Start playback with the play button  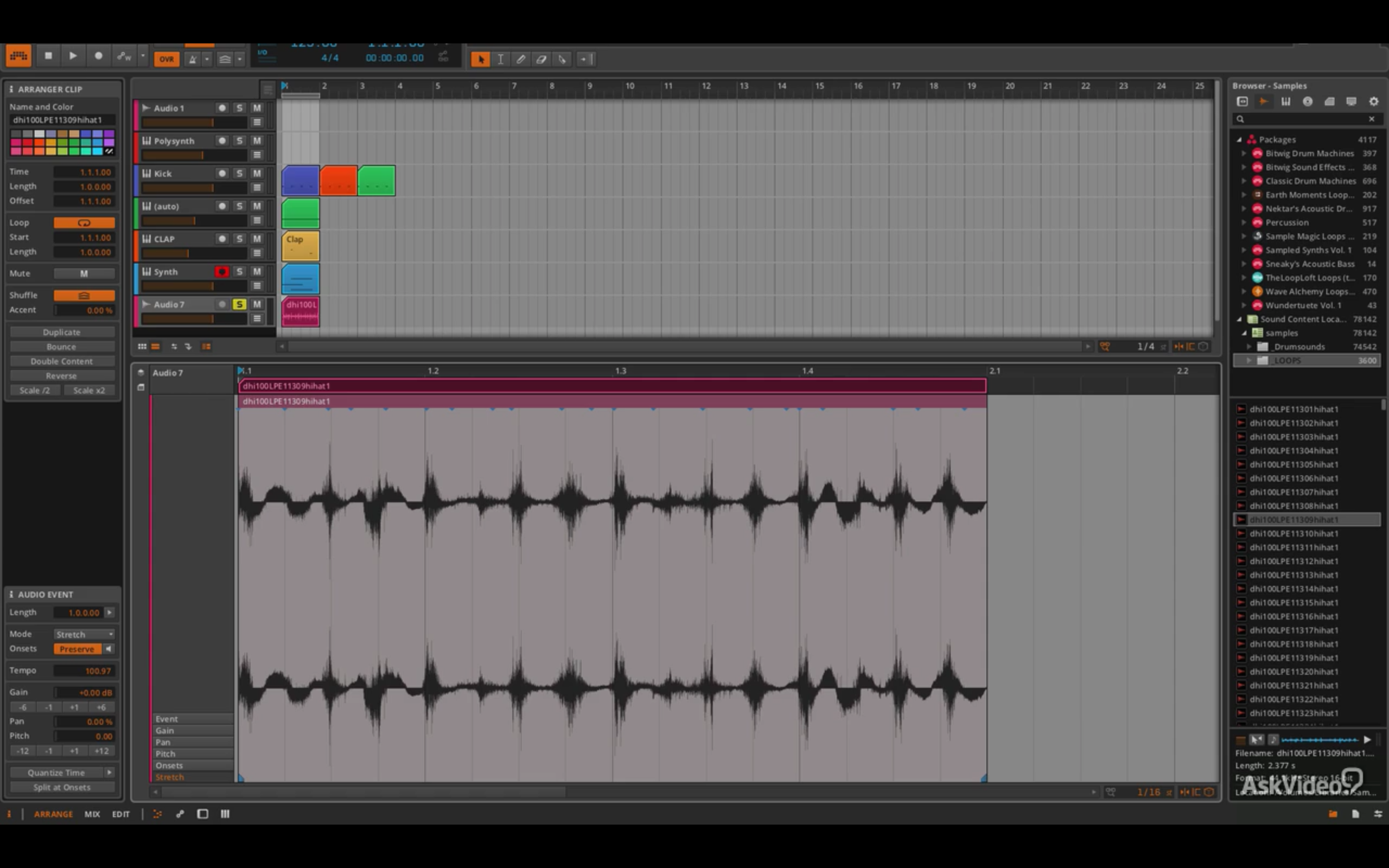tap(73, 56)
